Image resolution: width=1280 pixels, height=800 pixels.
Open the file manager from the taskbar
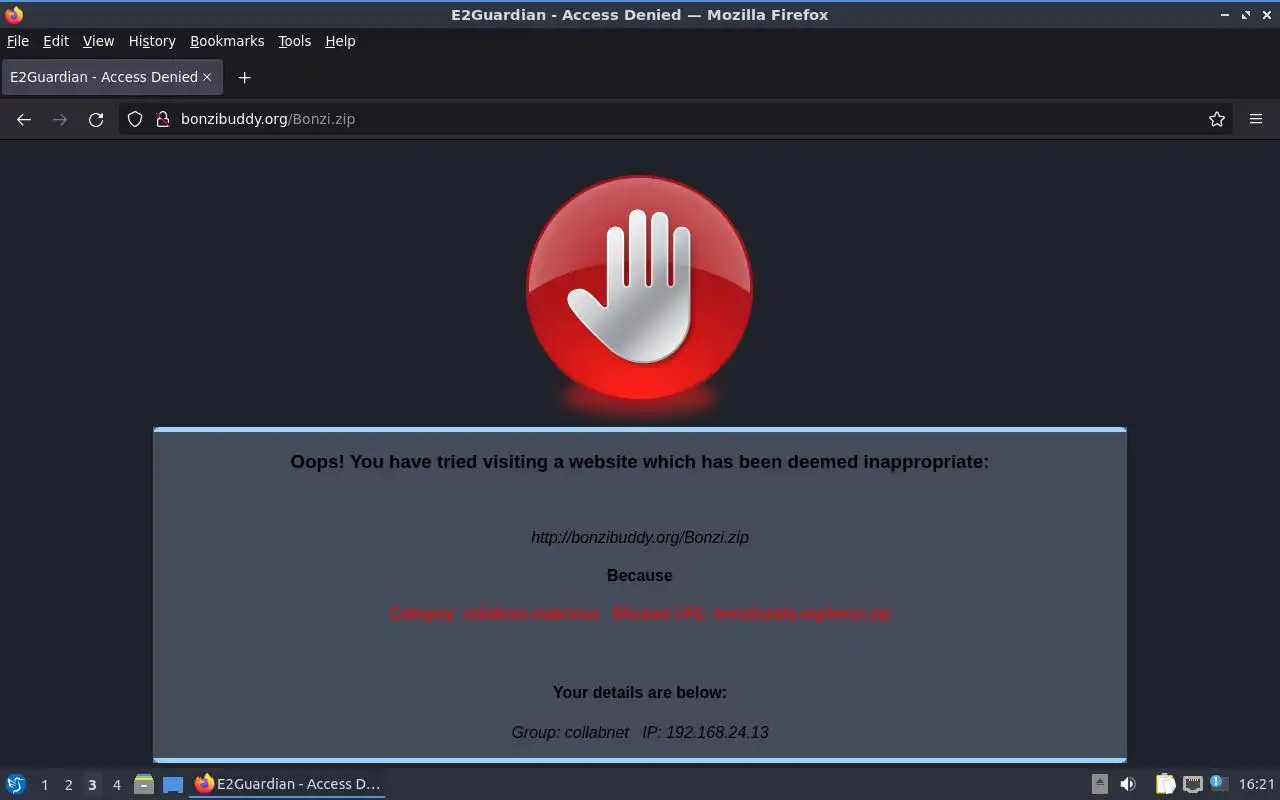coord(144,784)
